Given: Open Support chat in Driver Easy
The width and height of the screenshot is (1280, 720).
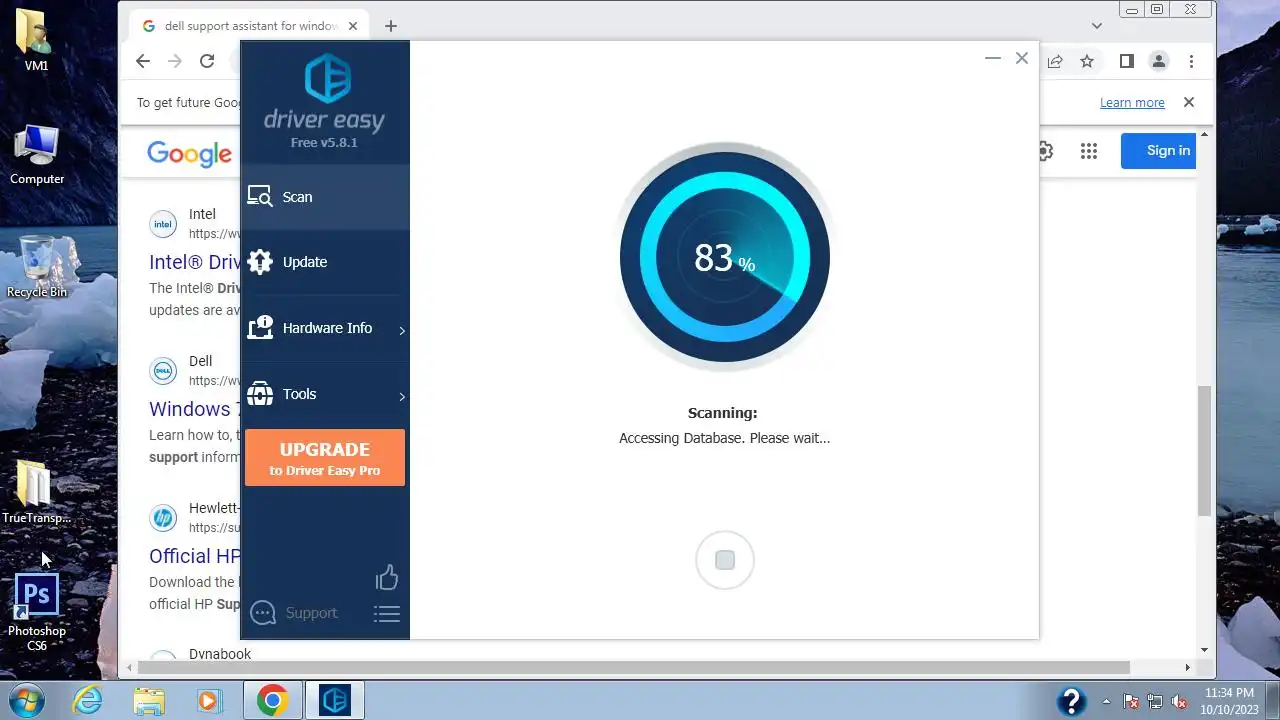Looking at the screenshot, I should tap(294, 613).
